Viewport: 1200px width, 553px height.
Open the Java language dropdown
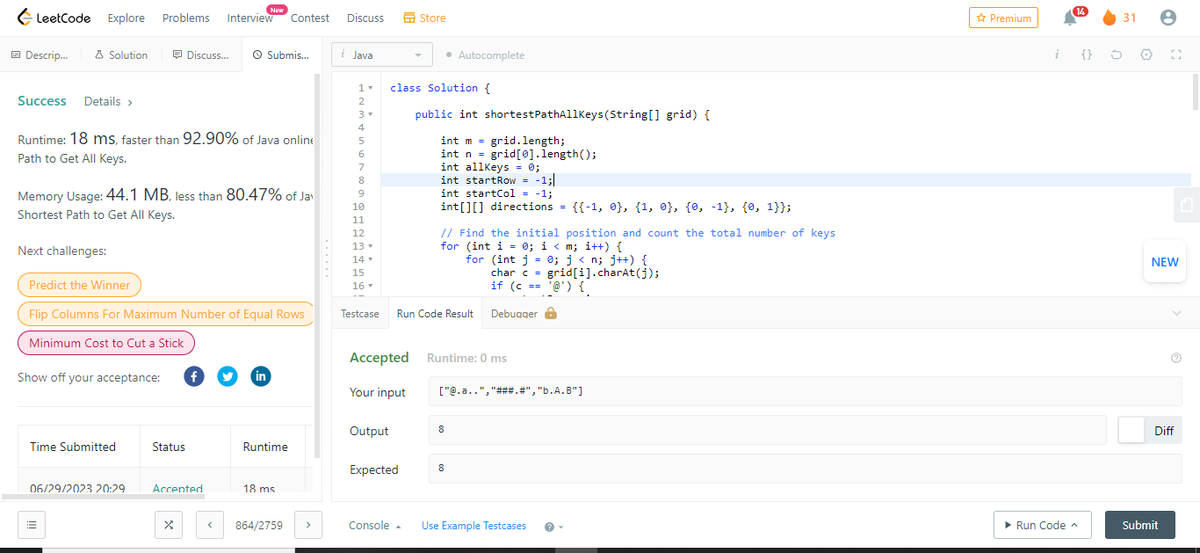pos(382,55)
